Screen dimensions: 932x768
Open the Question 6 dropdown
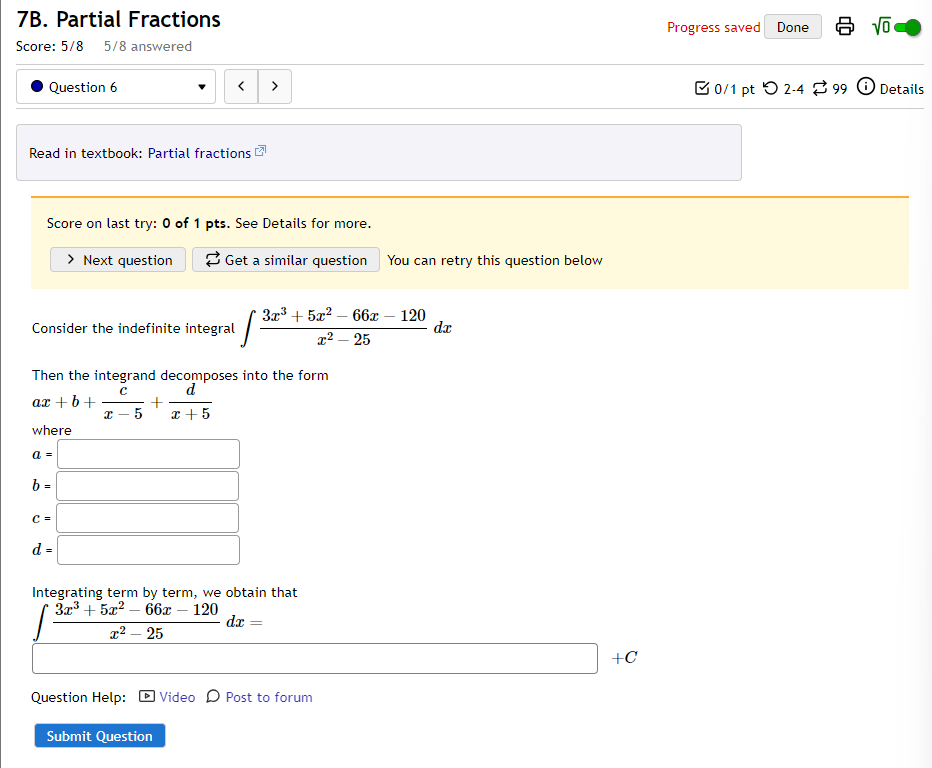115,87
